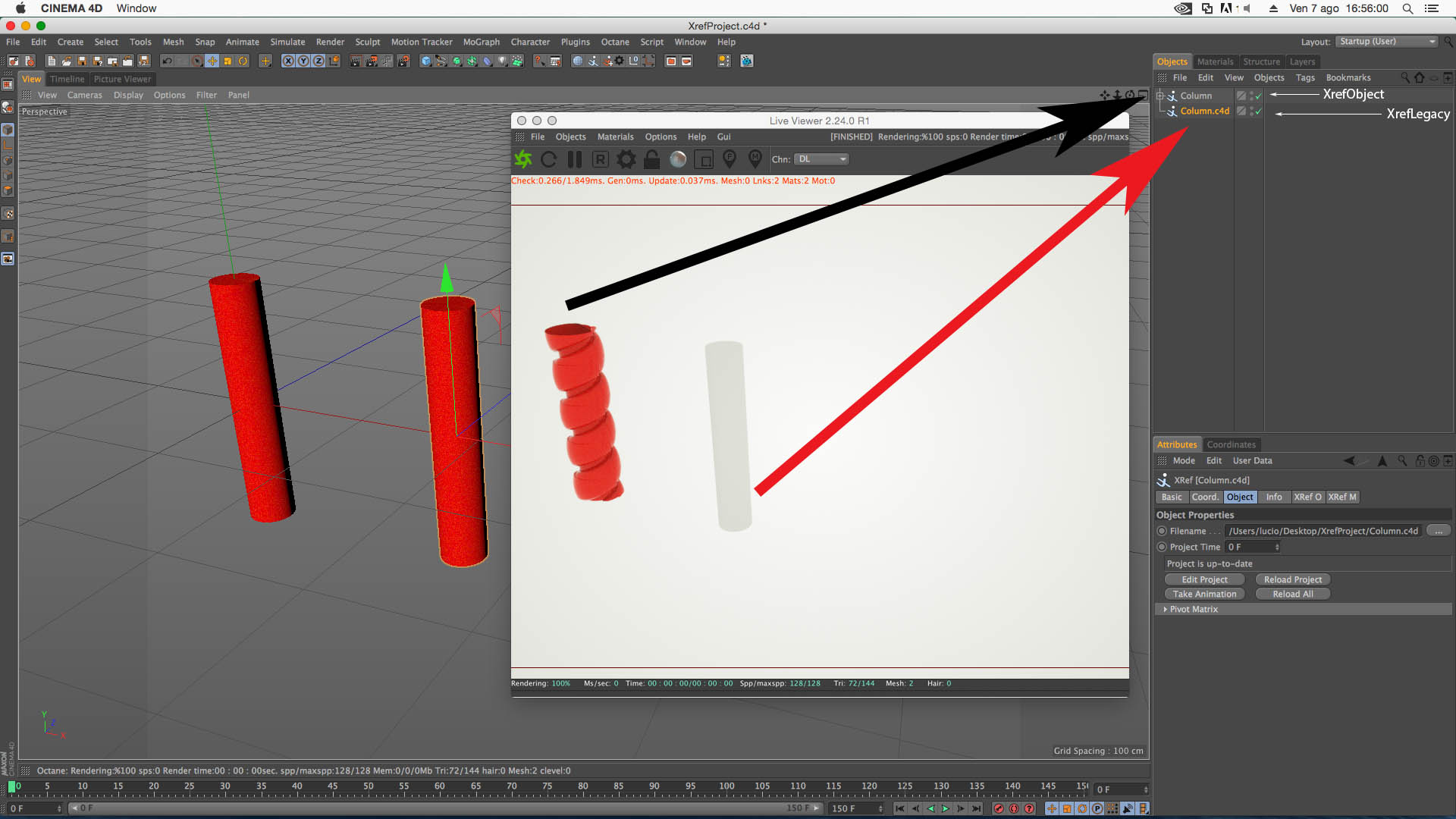Pause rendering in Live Viewer

coord(575,159)
